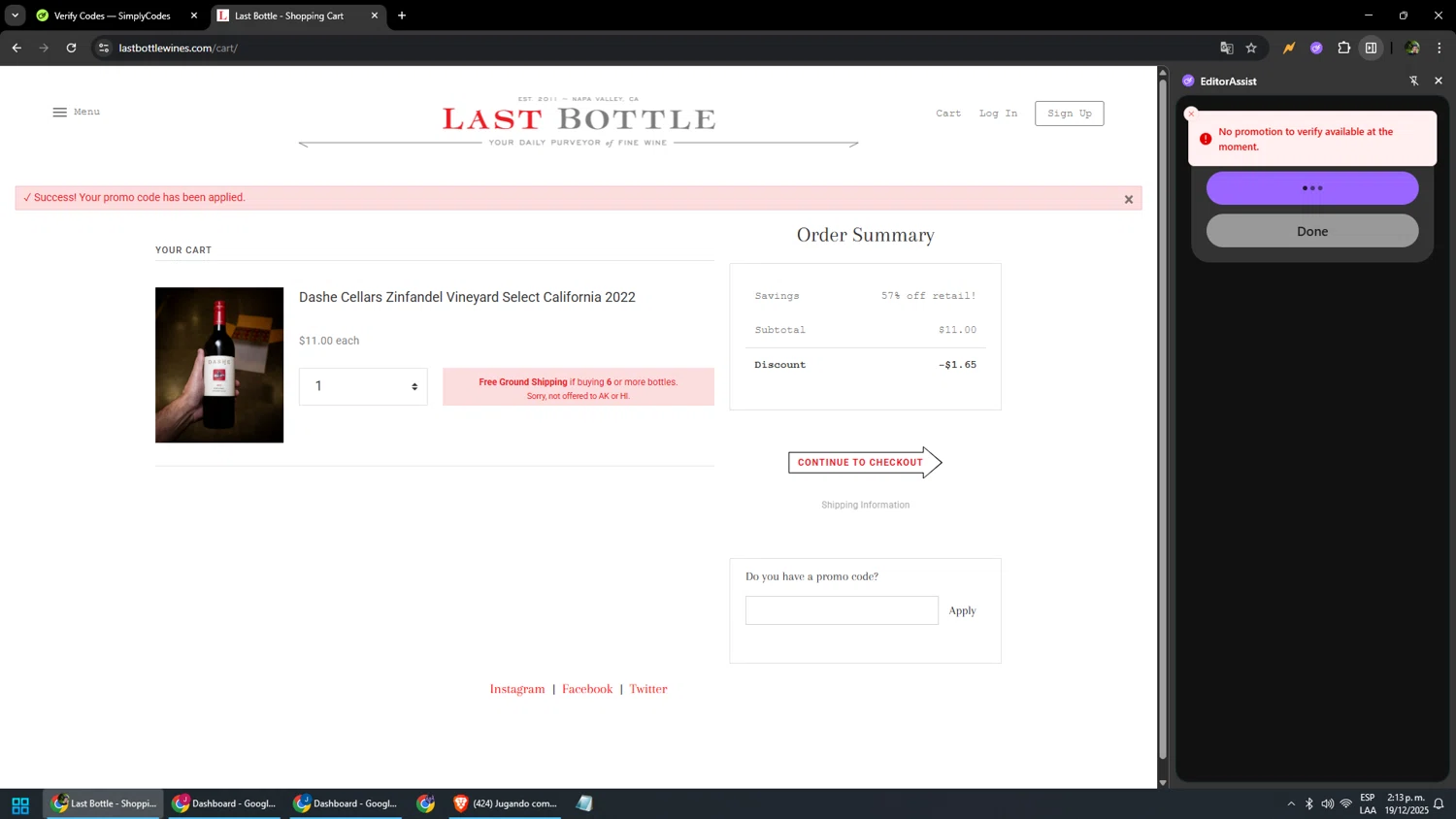Screen dimensions: 1456x819
Task: Open the purple EditorAssist extension icon
Action: 1316,48
